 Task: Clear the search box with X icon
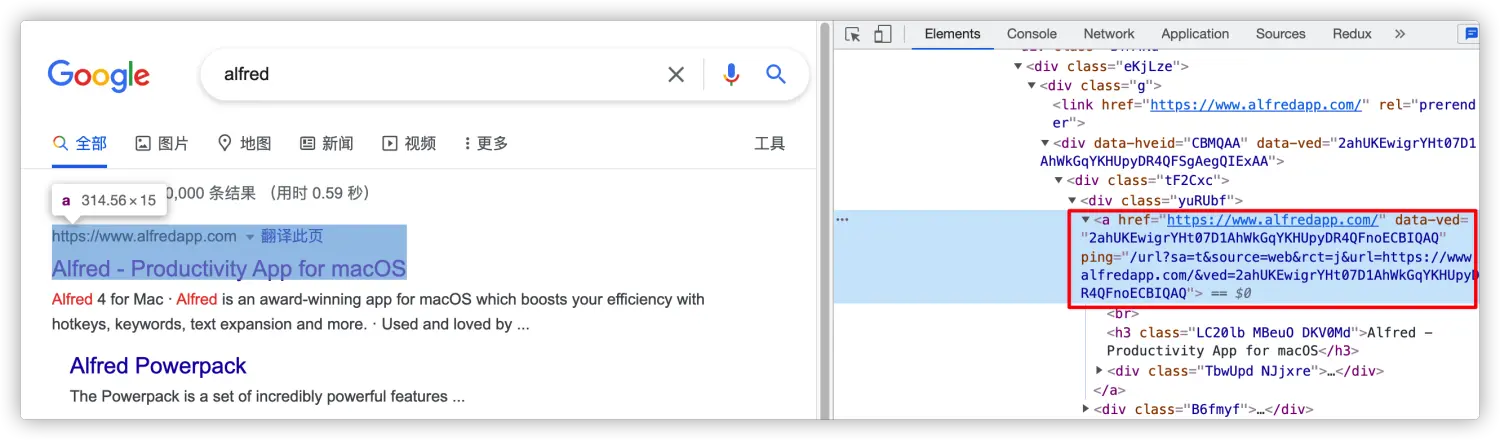click(x=676, y=74)
